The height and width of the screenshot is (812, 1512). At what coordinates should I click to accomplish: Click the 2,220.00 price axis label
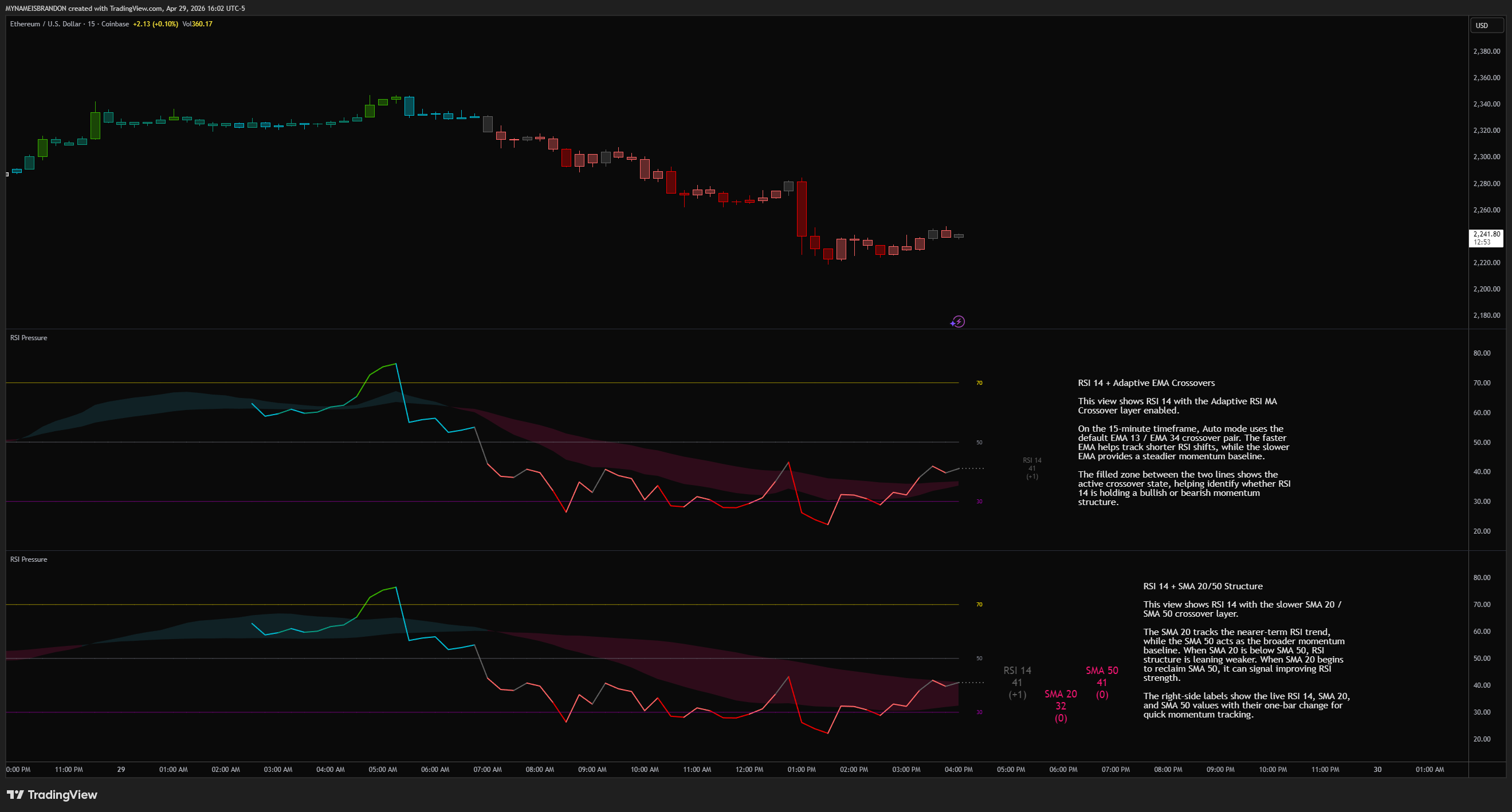click(x=1487, y=263)
